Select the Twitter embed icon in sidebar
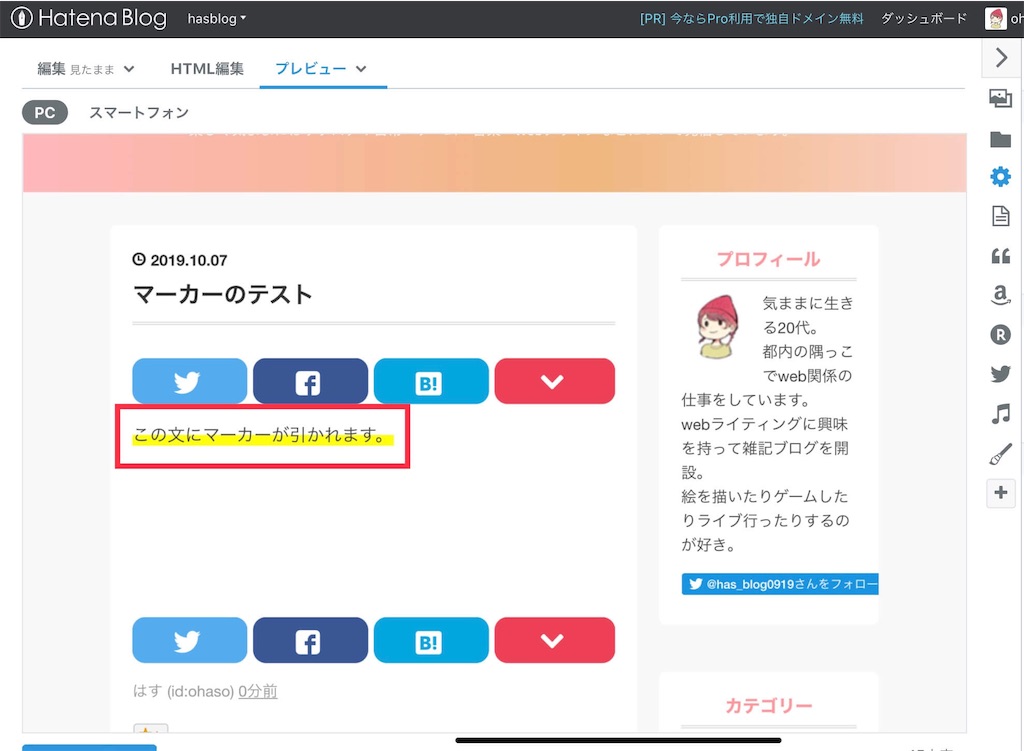 pyautogui.click(x=1000, y=373)
